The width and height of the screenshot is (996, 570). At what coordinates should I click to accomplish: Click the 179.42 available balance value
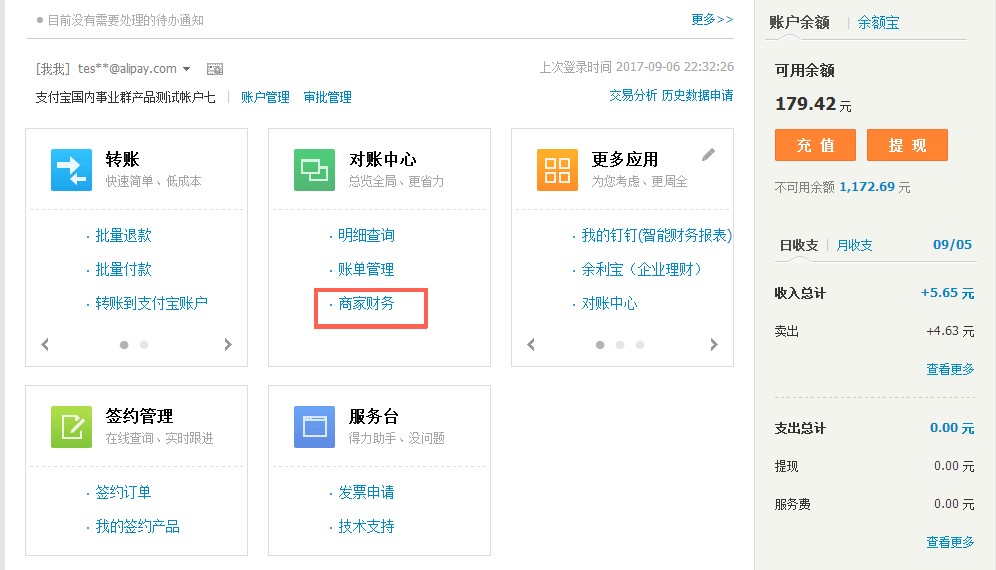805,104
